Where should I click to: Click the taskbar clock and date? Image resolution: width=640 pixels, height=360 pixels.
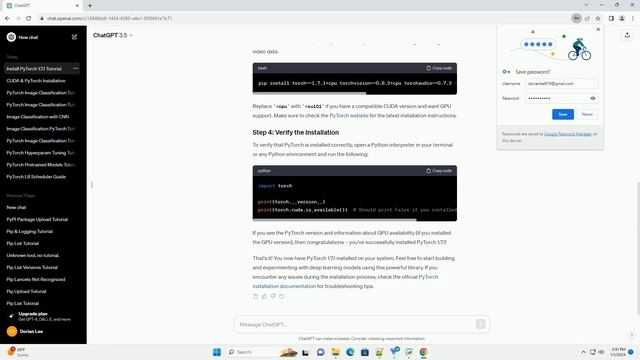(x=618, y=352)
